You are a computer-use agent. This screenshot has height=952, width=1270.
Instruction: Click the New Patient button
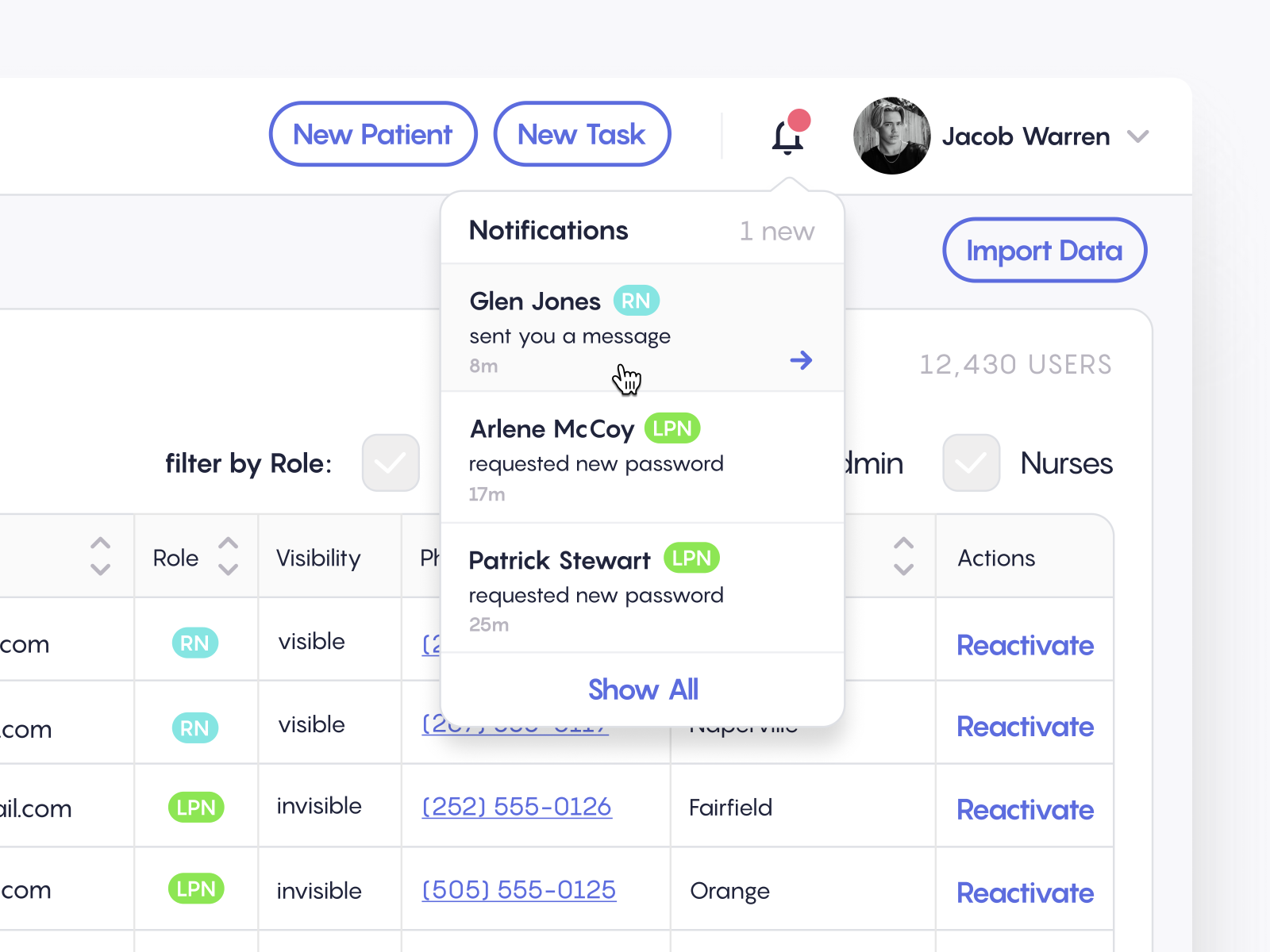(x=373, y=134)
